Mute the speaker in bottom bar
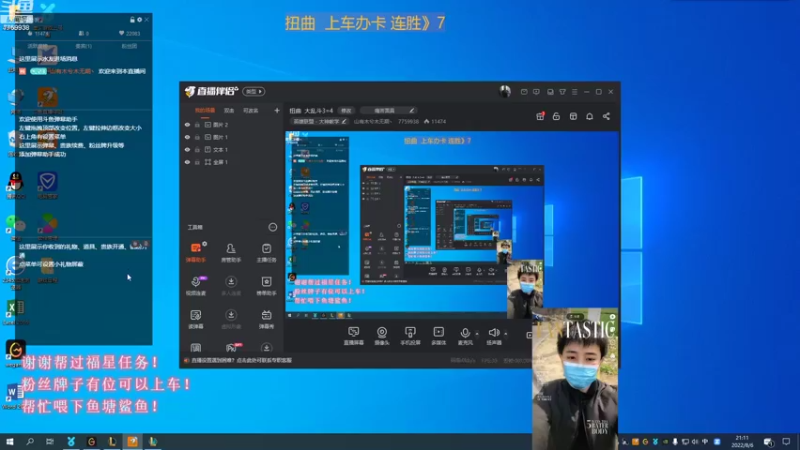Screen dimensions: 800x450 coord(493,333)
